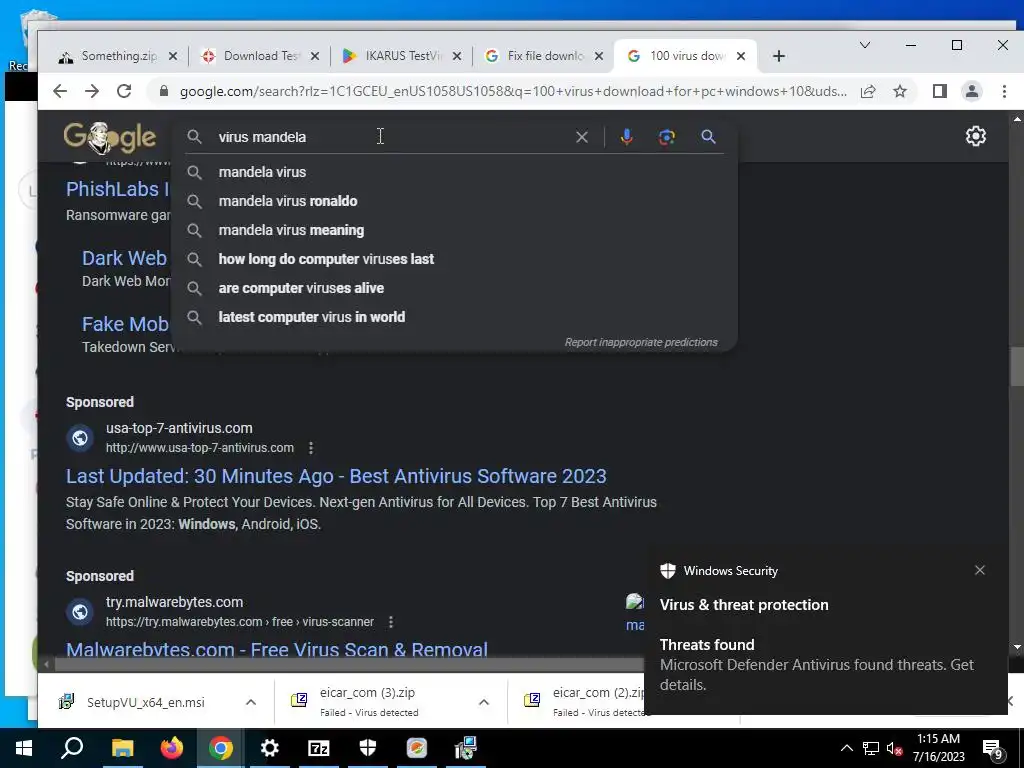
Task: Open a new Chrome tab
Action: click(778, 56)
